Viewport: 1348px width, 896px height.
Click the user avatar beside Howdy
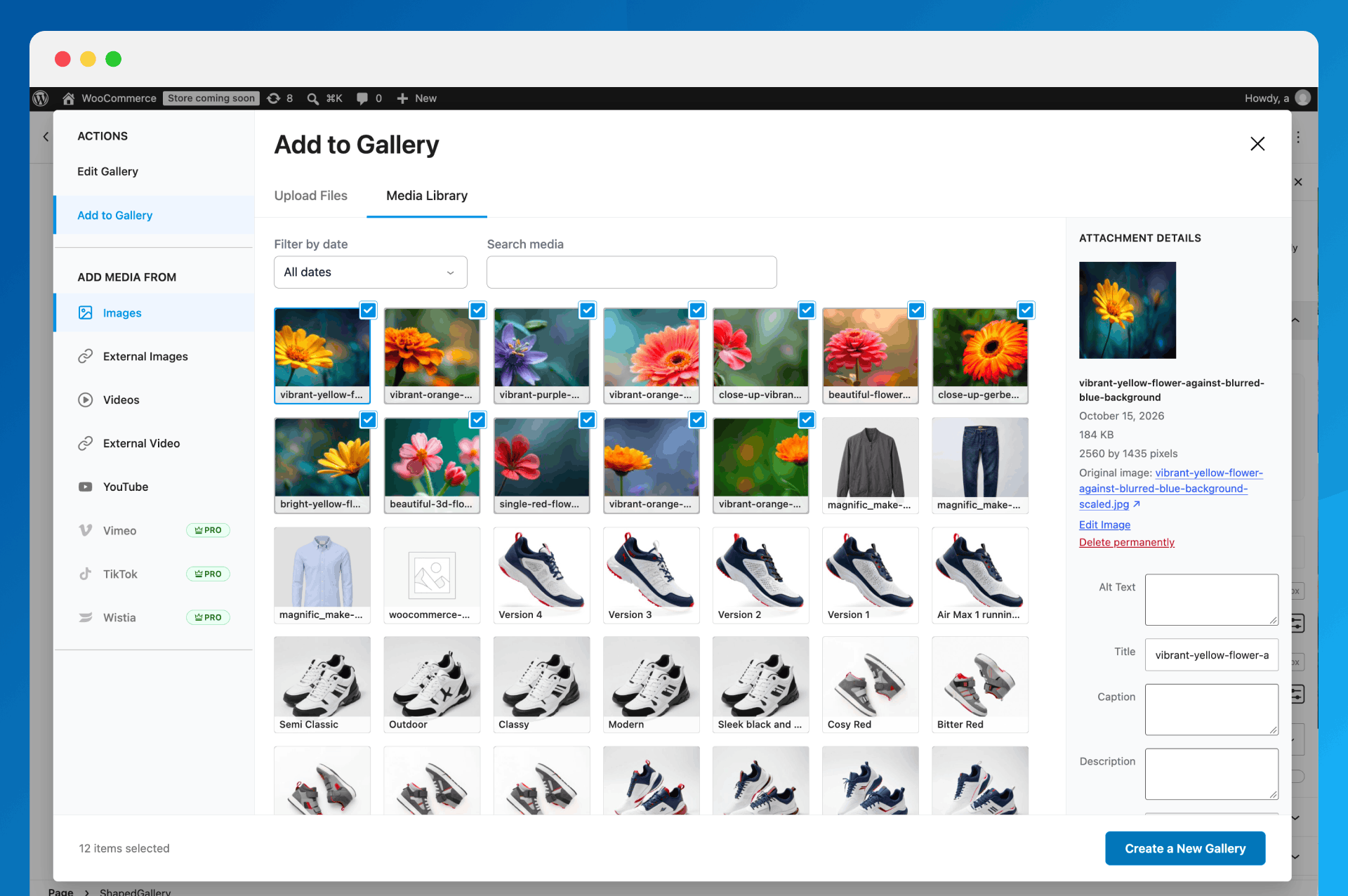pyautogui.click(x=1303, y=98)
